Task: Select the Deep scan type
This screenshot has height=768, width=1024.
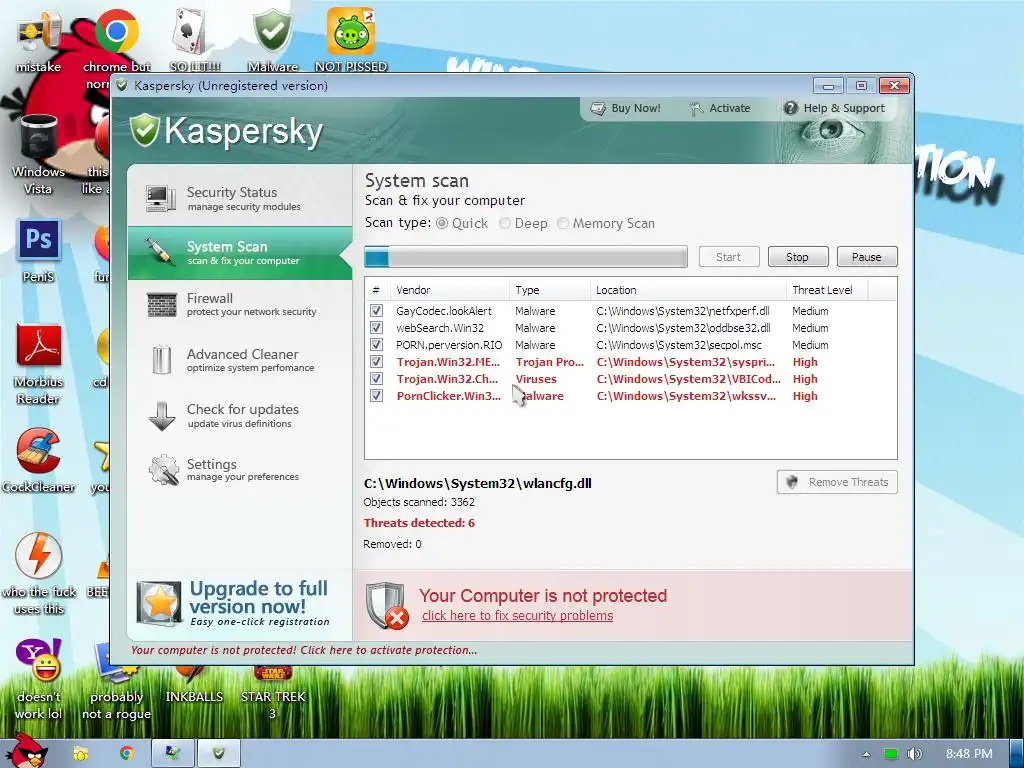Action: pos(505,223)
